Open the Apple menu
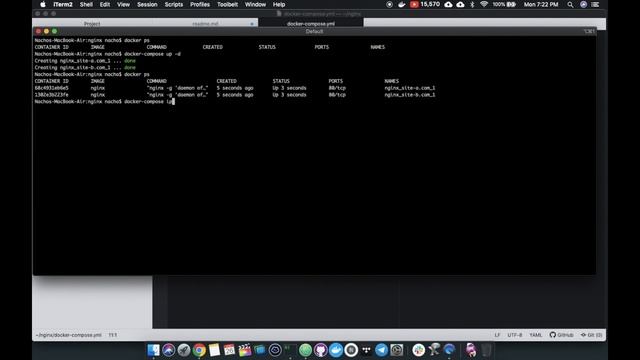The width and height of the screenshot is (640, 360). click(43, 4)
